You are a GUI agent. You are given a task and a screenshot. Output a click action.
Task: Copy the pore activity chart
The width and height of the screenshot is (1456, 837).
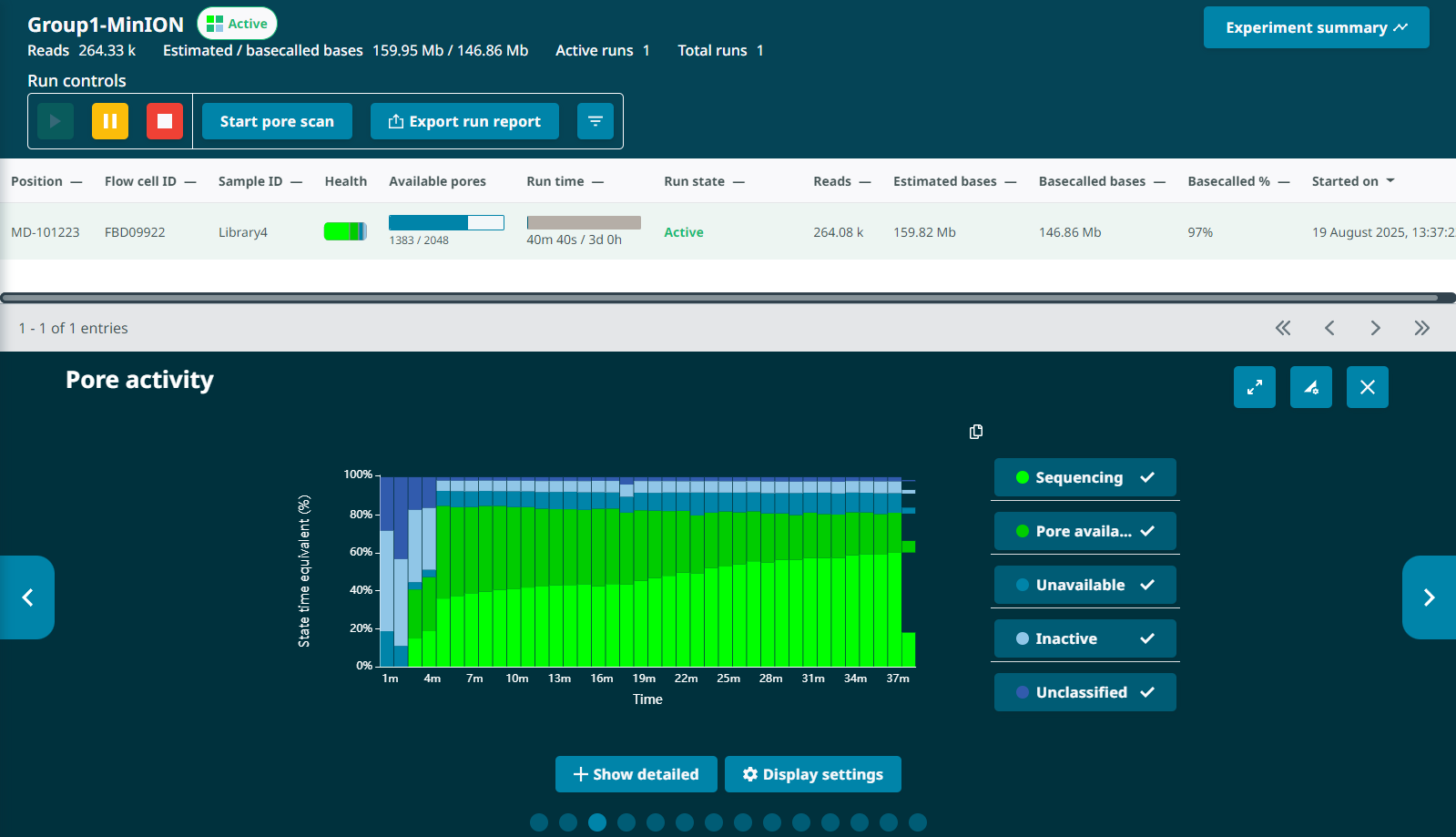point(975,432)
